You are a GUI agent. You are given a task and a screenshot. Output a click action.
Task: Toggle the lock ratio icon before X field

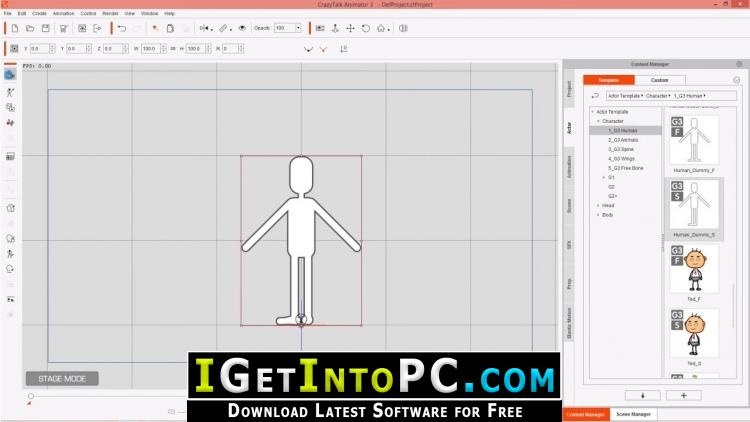(x=14, y=48)
